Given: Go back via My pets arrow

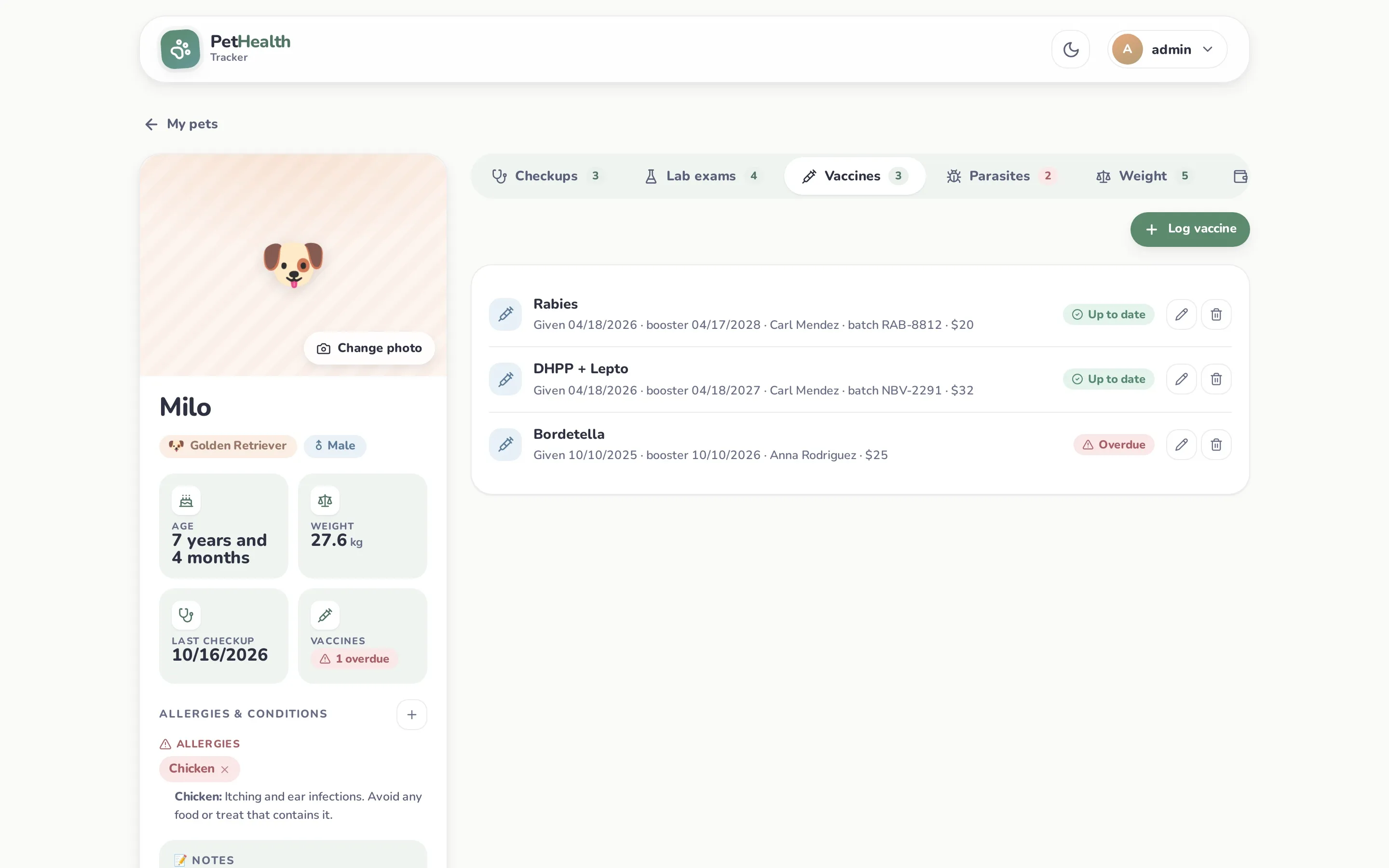Looking at the screenshot, I should [181, 124].
